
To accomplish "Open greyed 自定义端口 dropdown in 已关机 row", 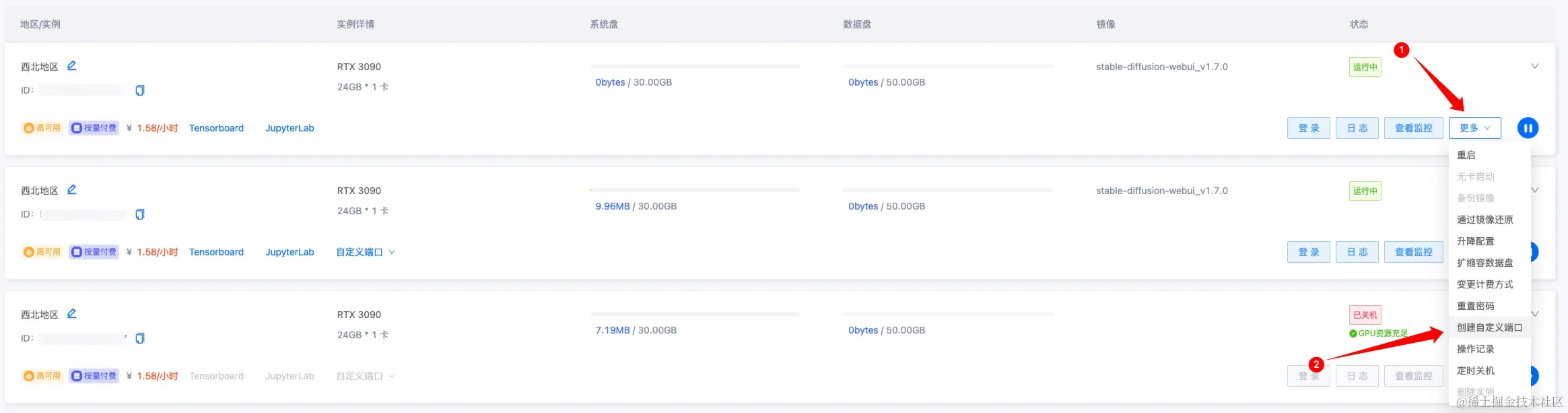I will (x=366, y=376).
